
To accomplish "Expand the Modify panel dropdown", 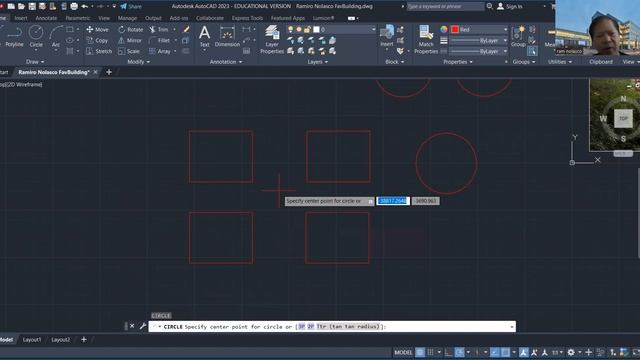I will [x=138, y=62].
